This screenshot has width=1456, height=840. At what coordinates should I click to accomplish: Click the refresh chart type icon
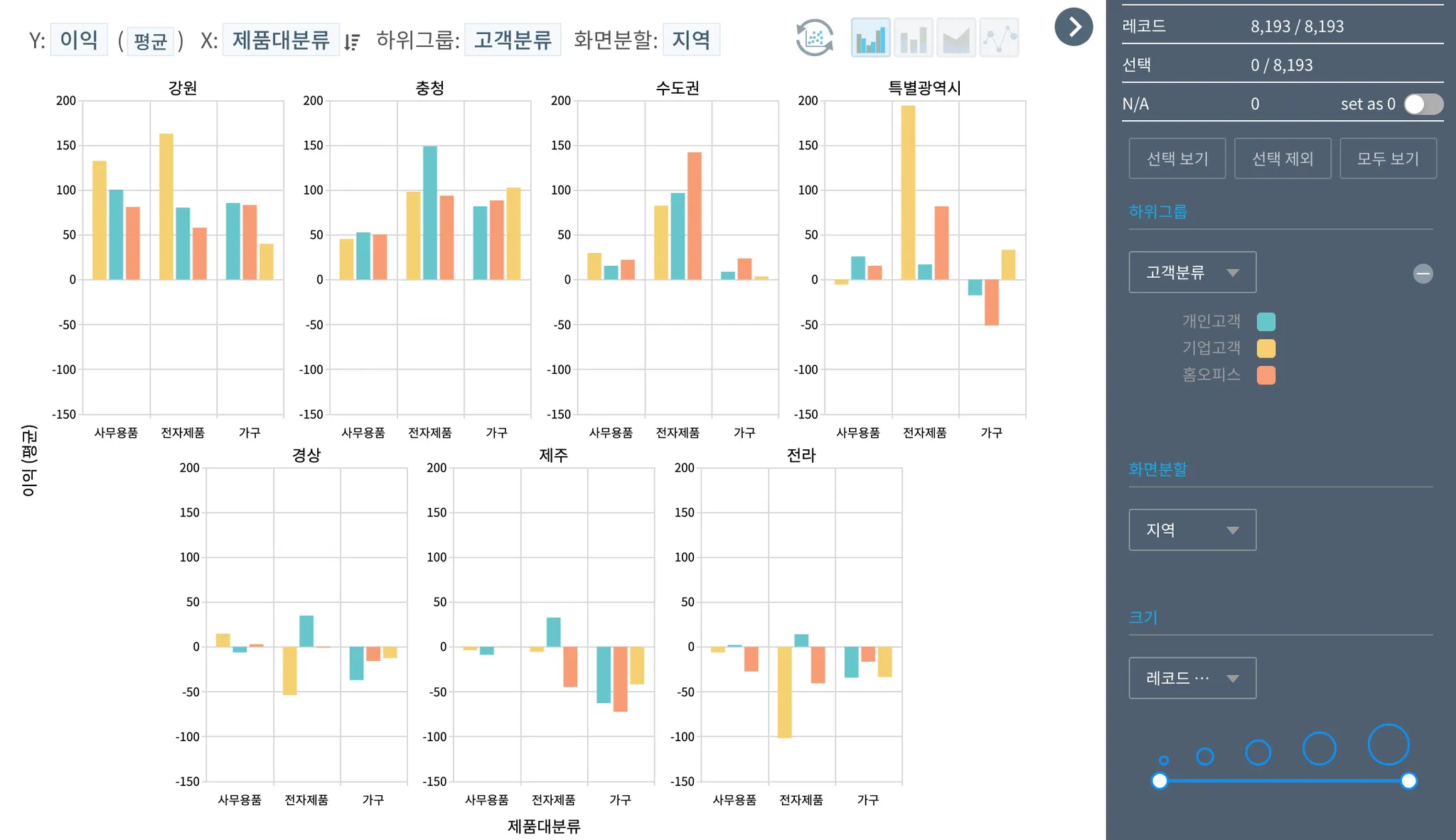[815, 38]
